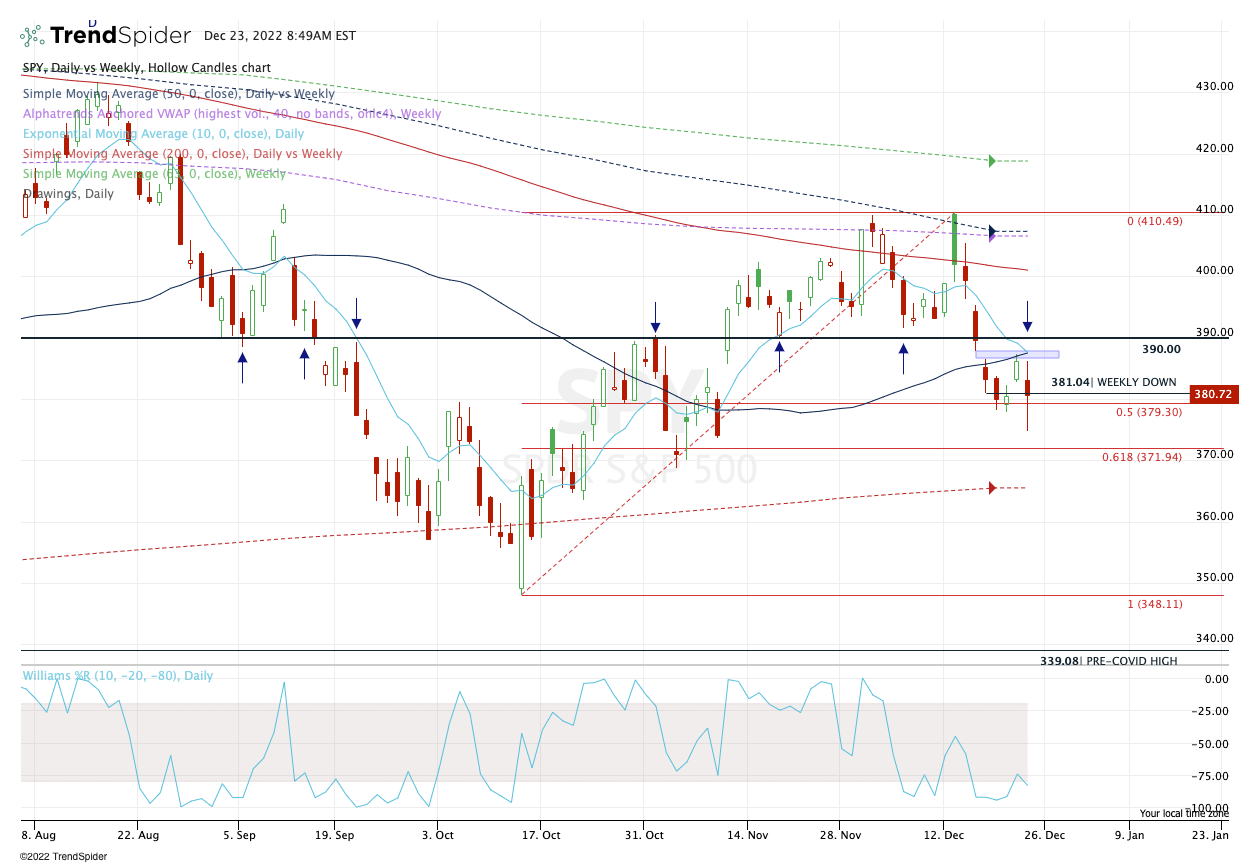Click the '26. Dec' date axis label

[1044, 834]
